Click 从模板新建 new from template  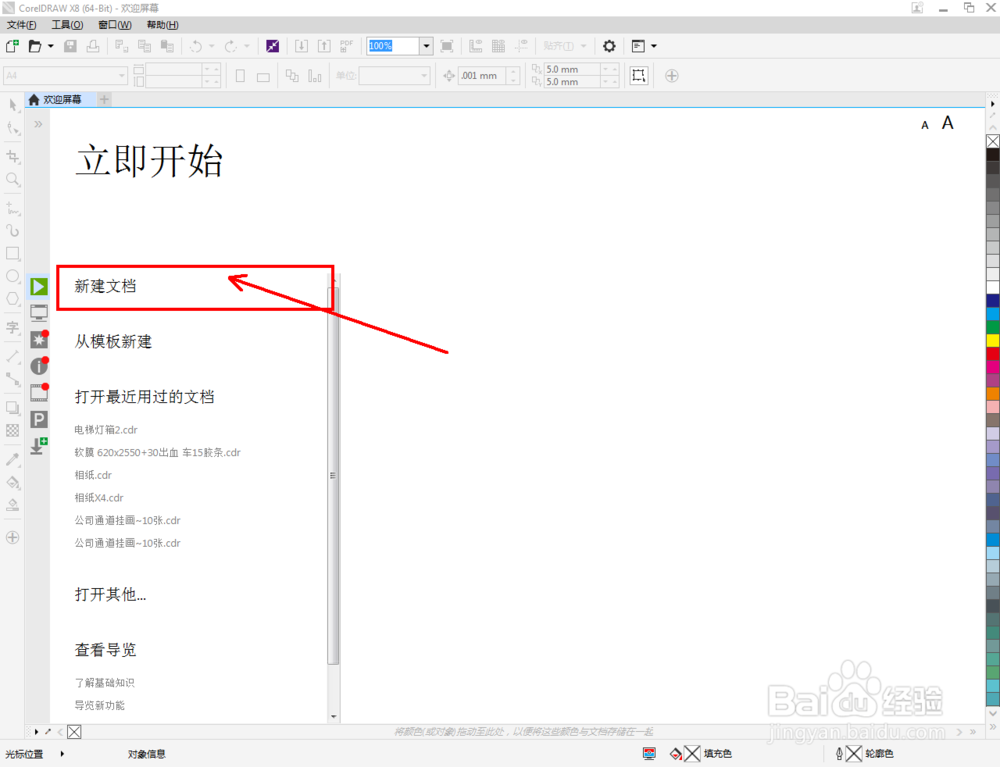pyautogui.click(x=113, y=342)
